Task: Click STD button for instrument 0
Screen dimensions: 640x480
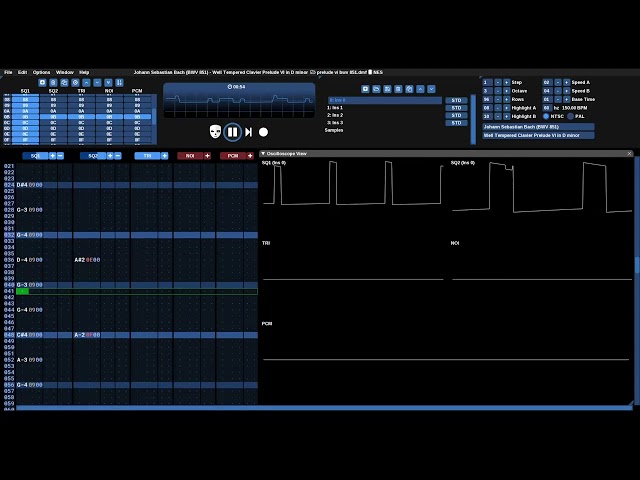Action: click(456, 100)
